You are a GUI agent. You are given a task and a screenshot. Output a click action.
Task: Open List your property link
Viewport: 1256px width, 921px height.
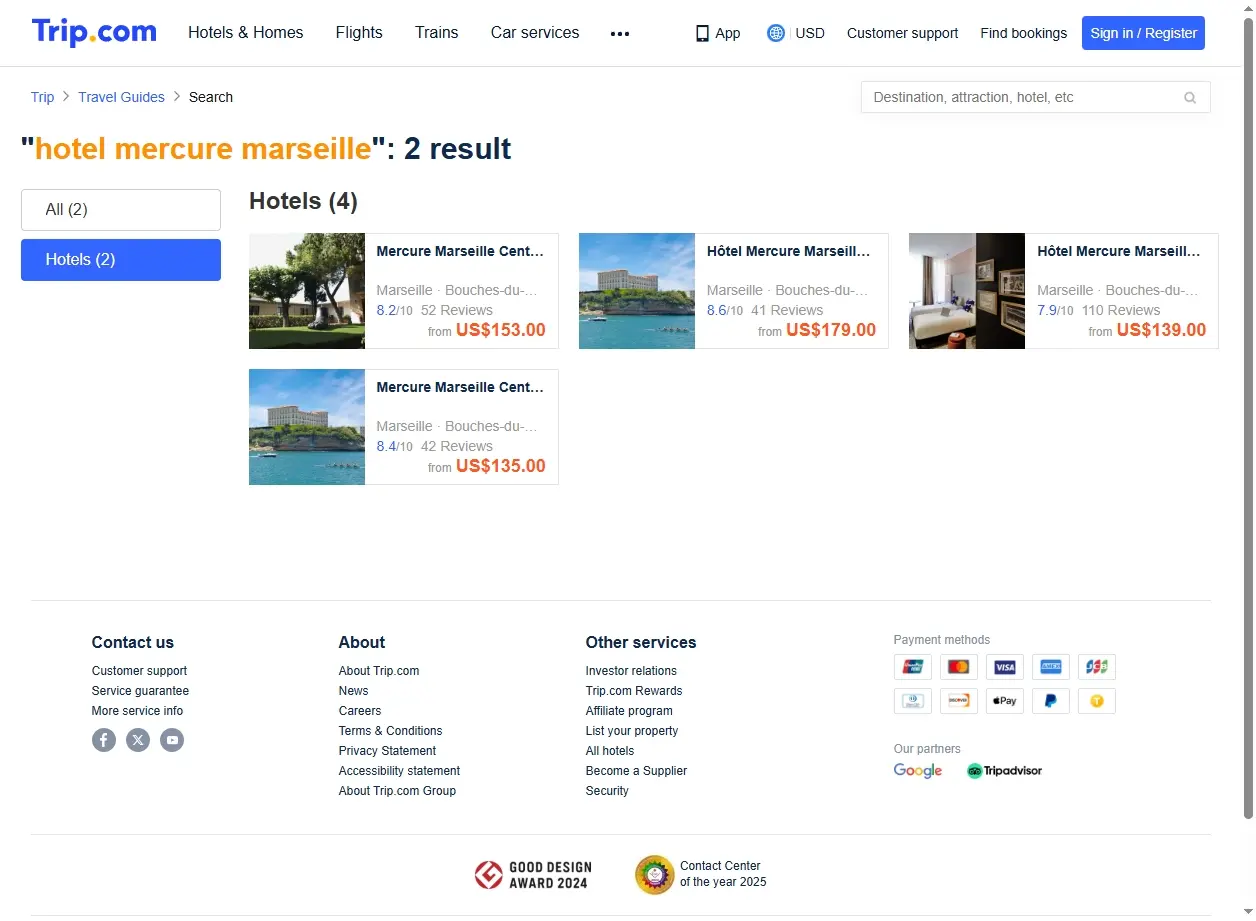632,731
